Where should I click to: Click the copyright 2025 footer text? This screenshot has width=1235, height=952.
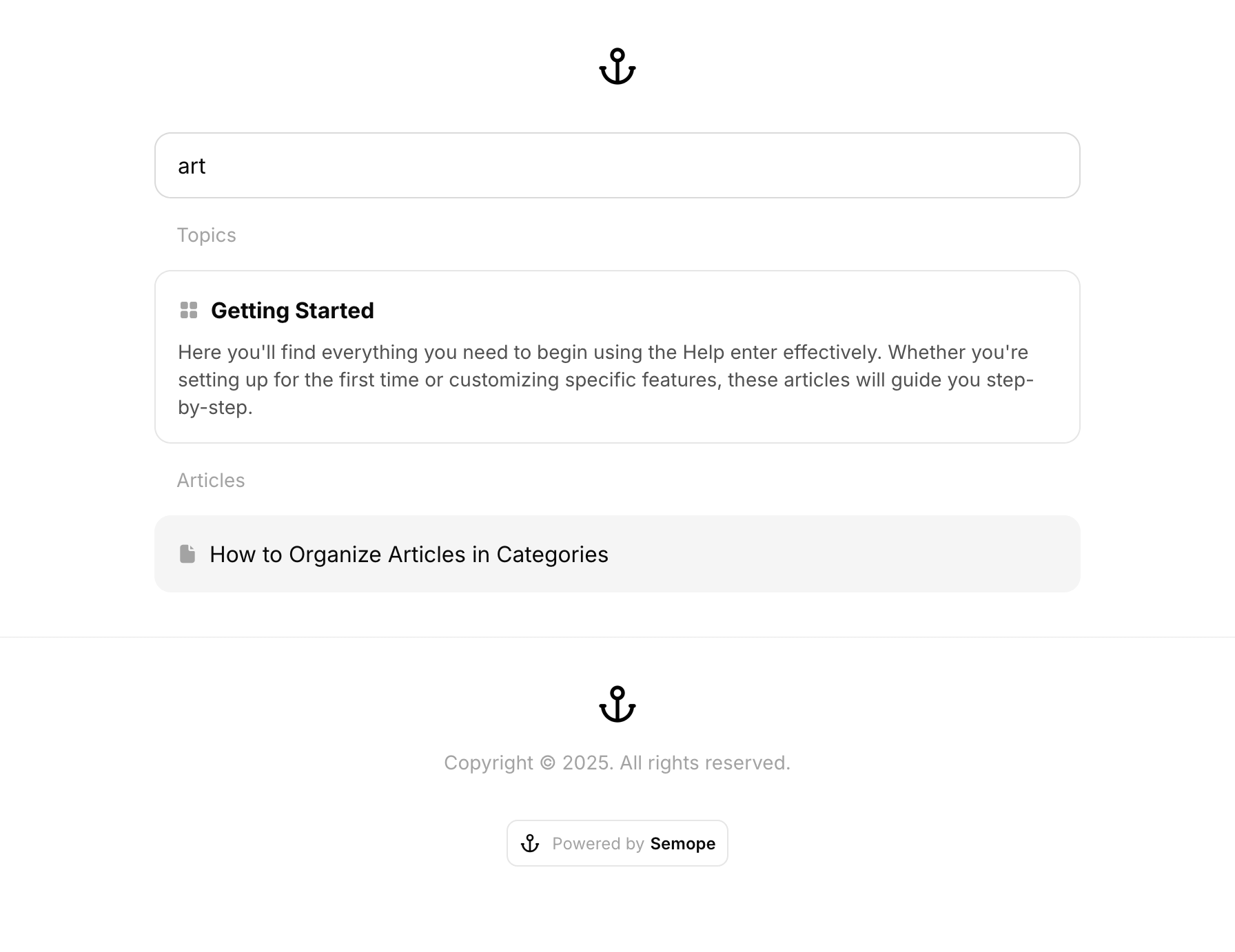pyautogui.click(x=617, y=763)
